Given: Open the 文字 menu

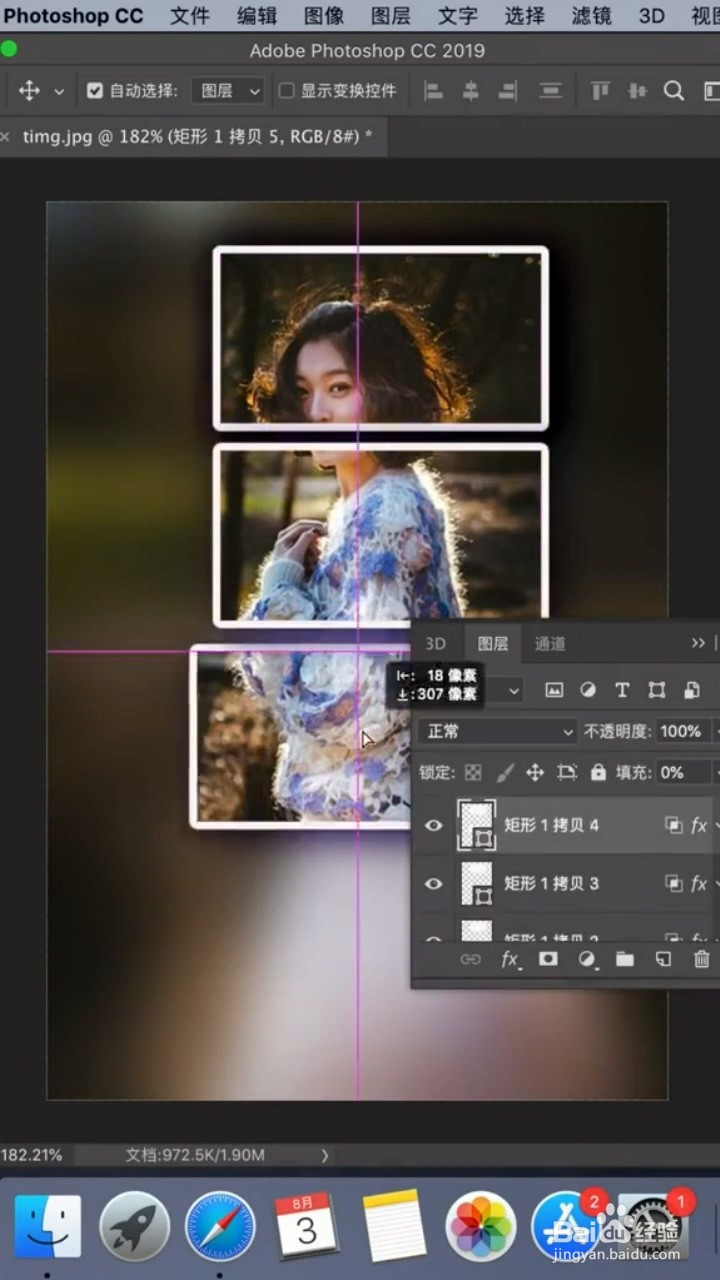Looking at the screenshot, I should click(458, 16).
